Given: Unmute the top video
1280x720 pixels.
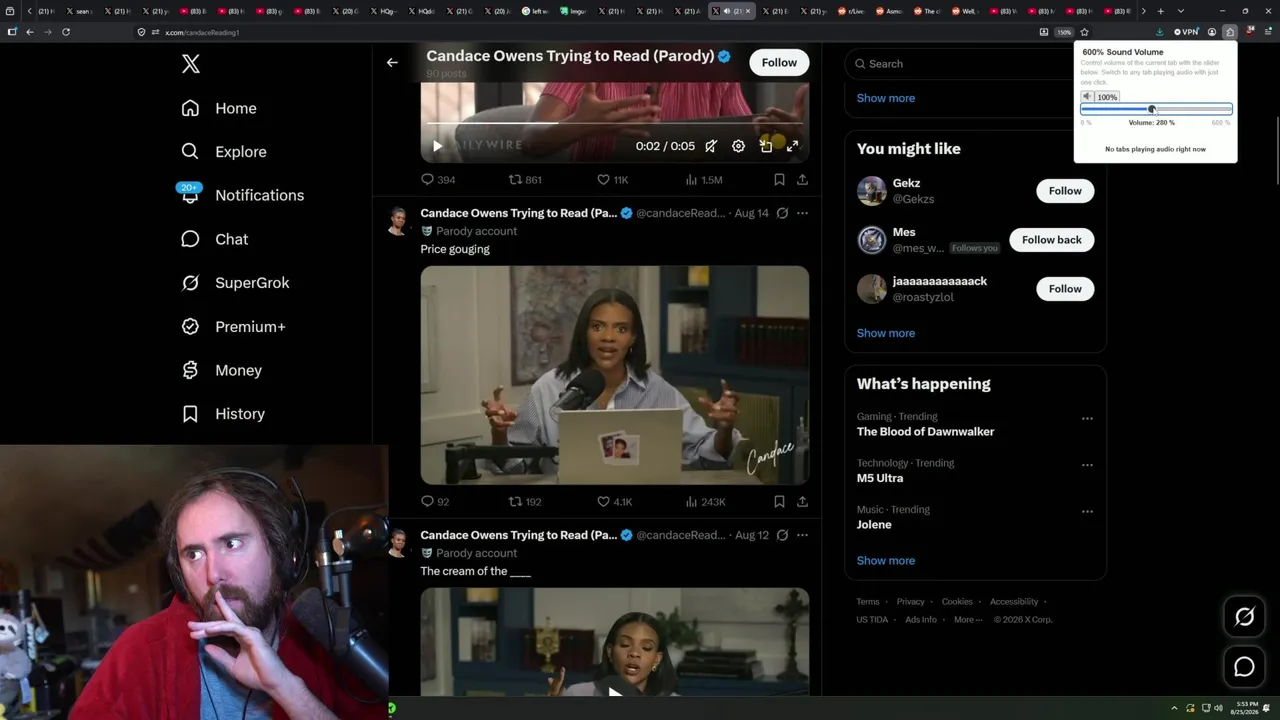Looking at the screenshot, I should click(711, 146).
